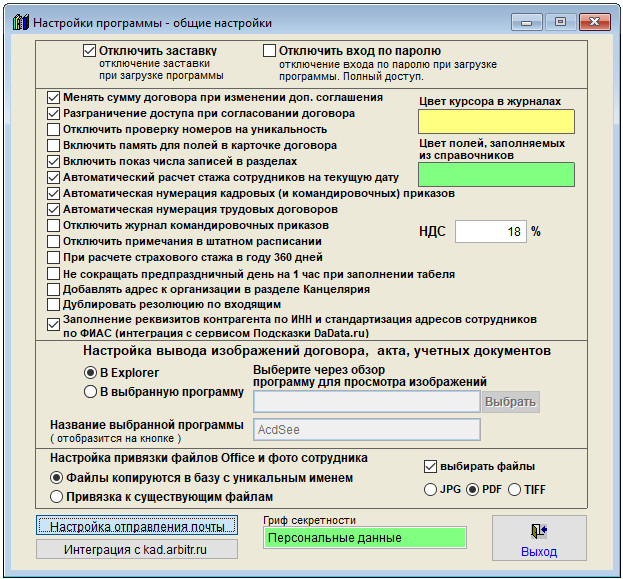This screenshot has width=623, height=579.
Task: Click the НДС percentage input field
Action: (x=491, y=231)
